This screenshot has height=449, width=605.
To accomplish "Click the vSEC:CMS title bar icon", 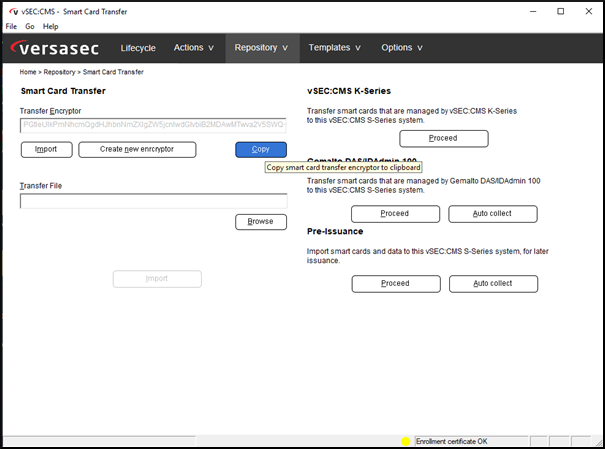I will [14, 12].
